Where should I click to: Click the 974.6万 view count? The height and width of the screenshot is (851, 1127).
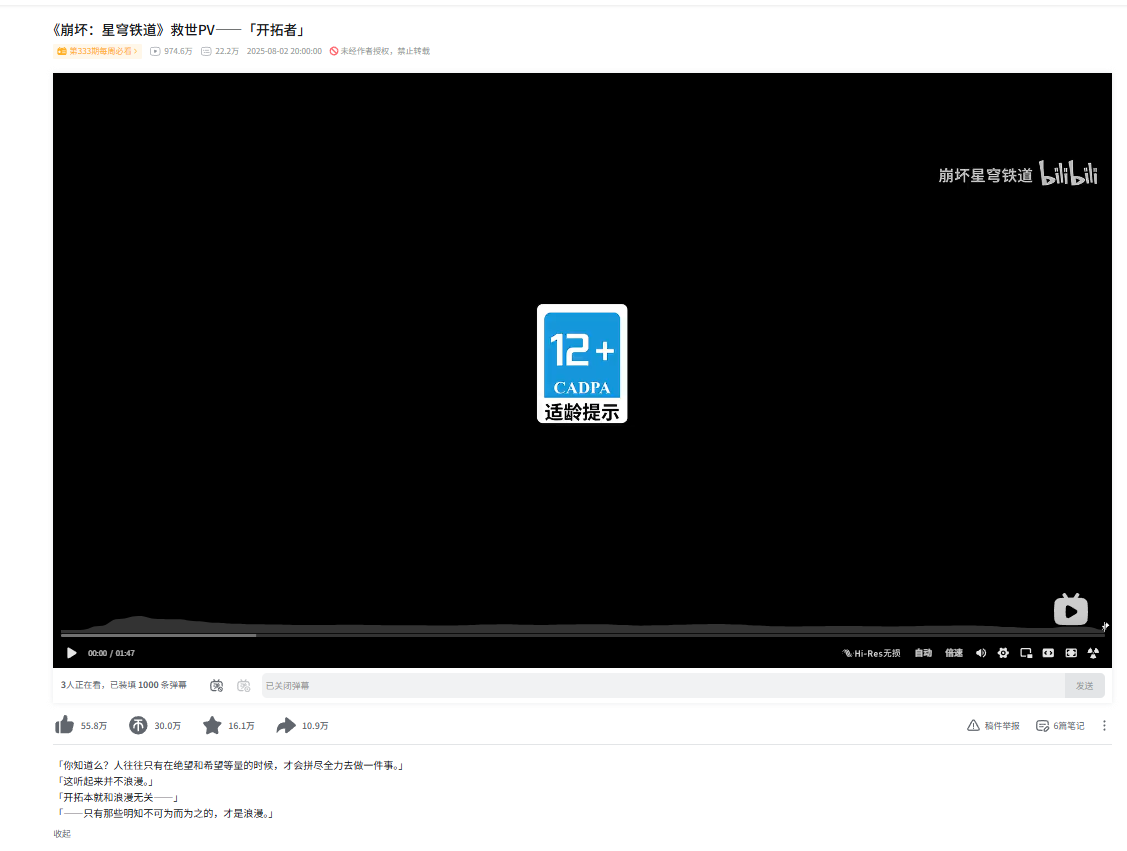[171, 51]
